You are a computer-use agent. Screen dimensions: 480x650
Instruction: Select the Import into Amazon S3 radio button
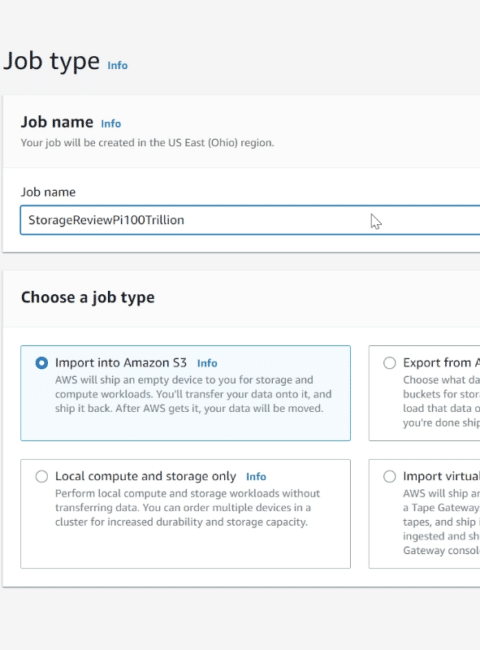(x=41, y=363)
